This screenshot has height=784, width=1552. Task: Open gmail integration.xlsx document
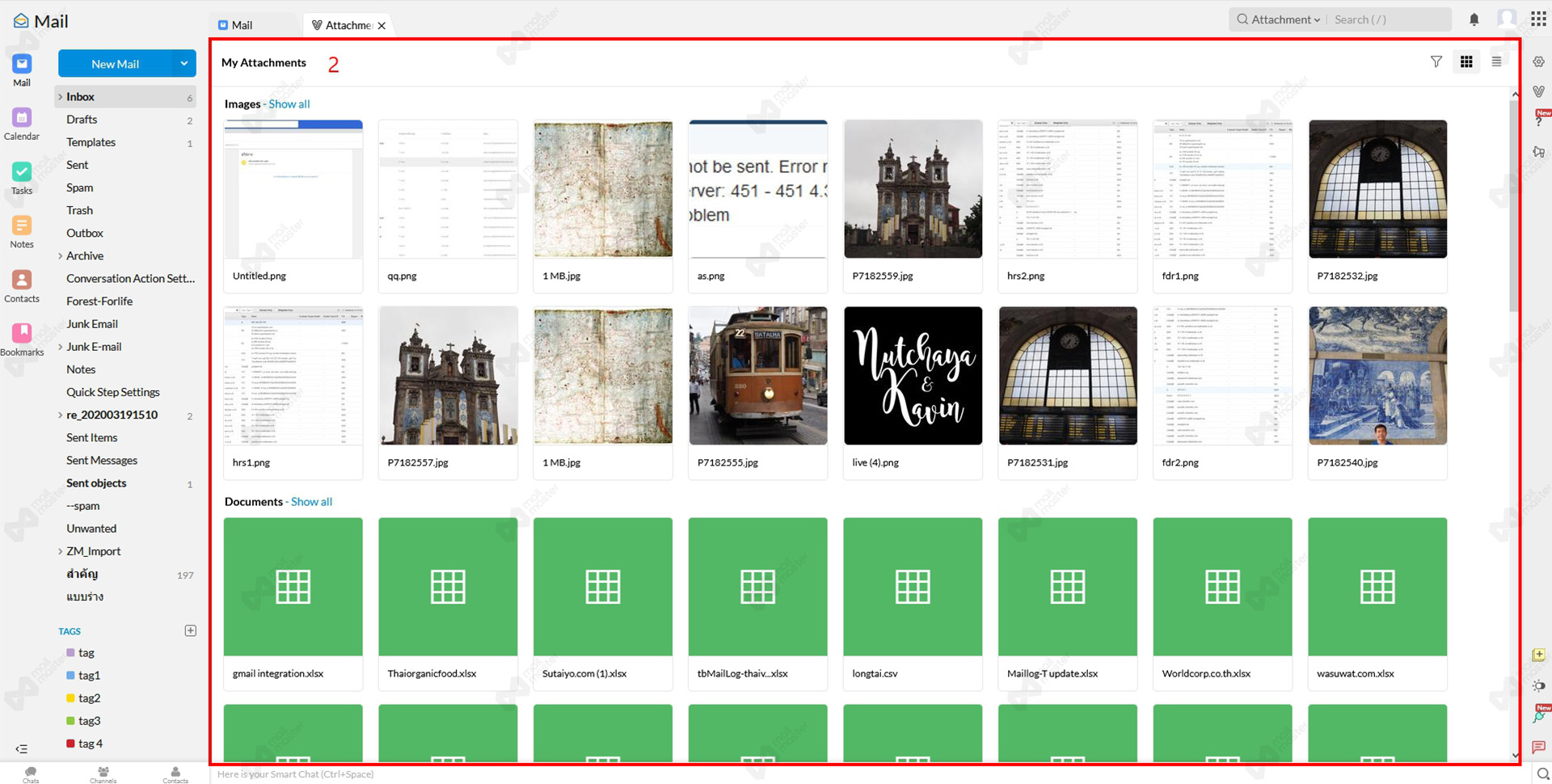tap(293, 604)
